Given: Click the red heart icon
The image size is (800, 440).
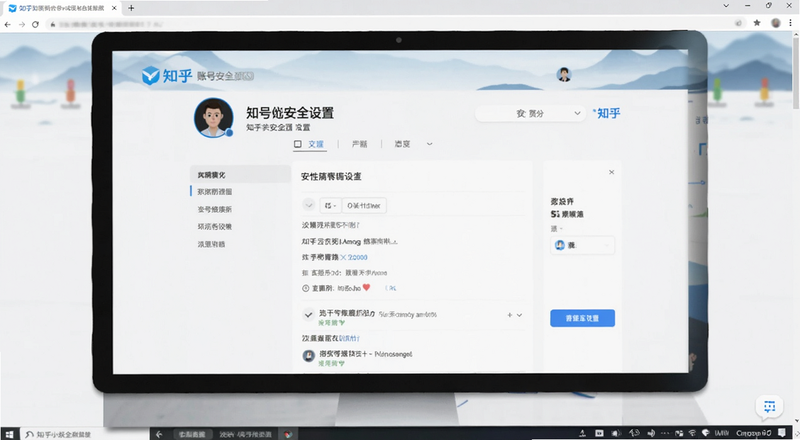Looking at the screenshot, I should click(x=366, y=287).
